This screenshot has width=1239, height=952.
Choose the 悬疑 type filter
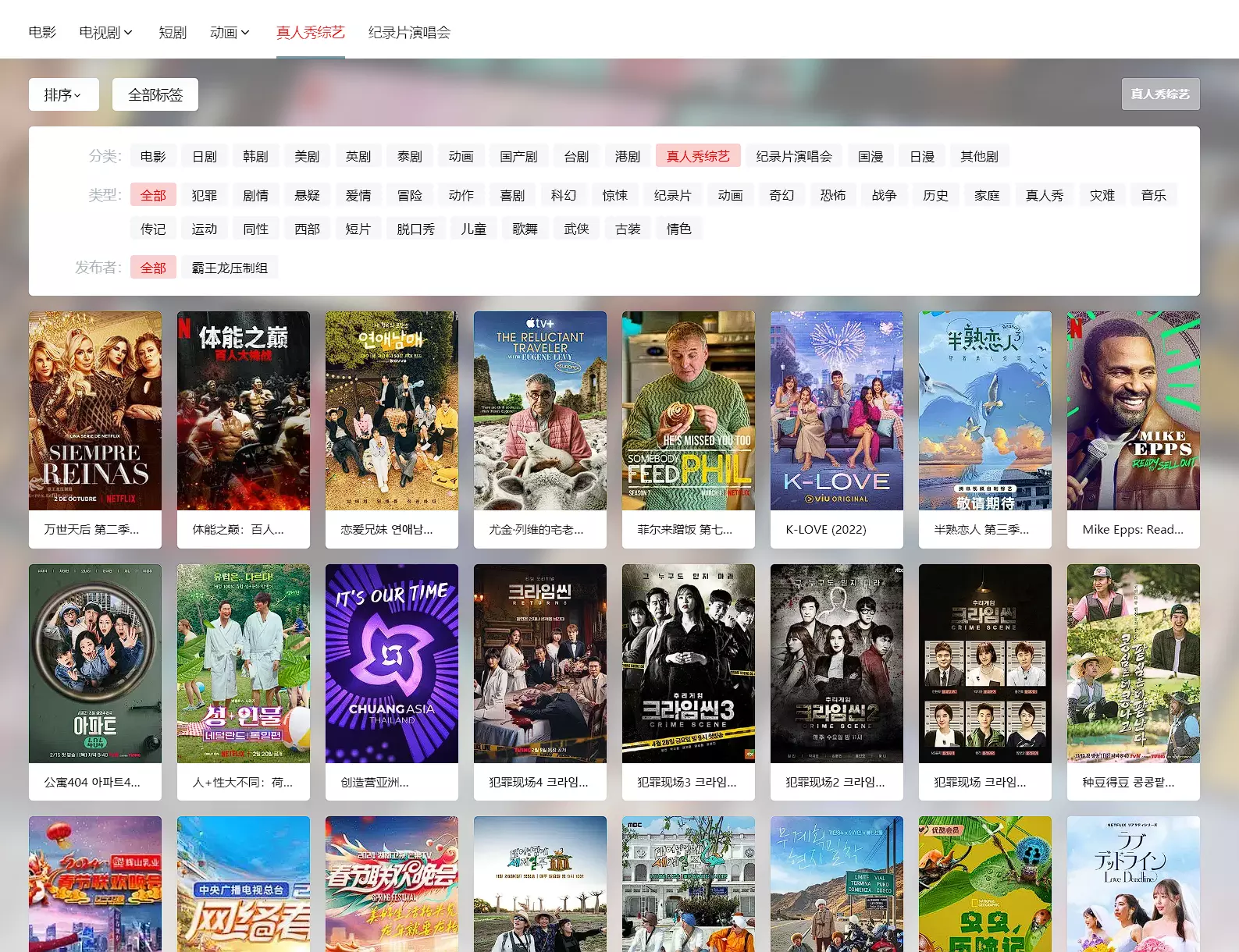(x=307, y=195)
